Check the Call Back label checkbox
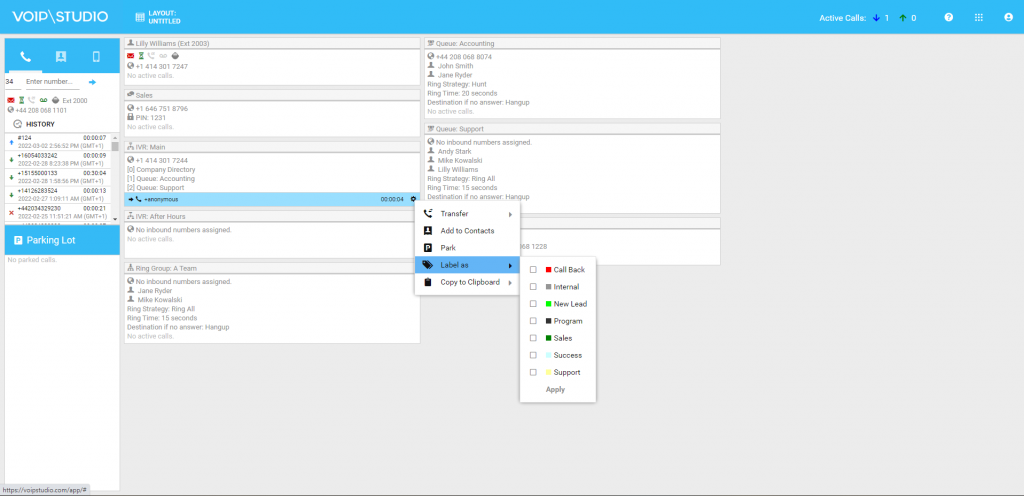 tap(533, 270)
